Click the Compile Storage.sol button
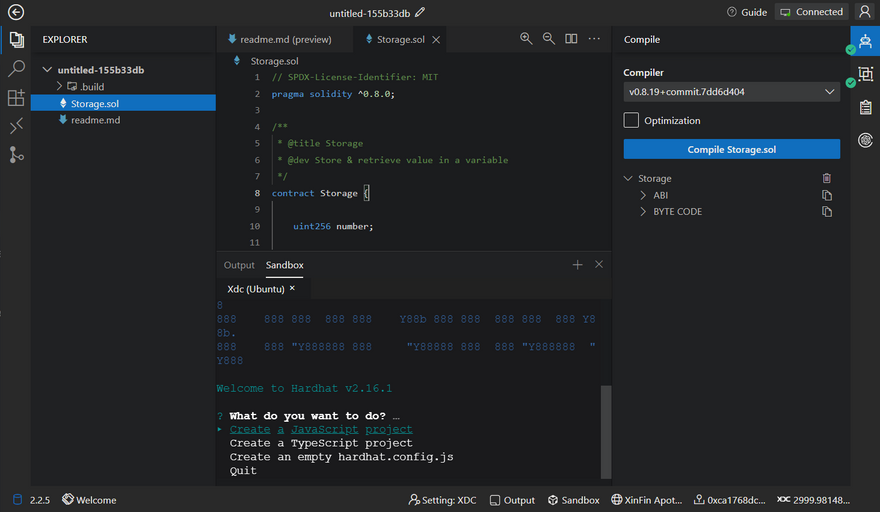 (x=731, y=149)
